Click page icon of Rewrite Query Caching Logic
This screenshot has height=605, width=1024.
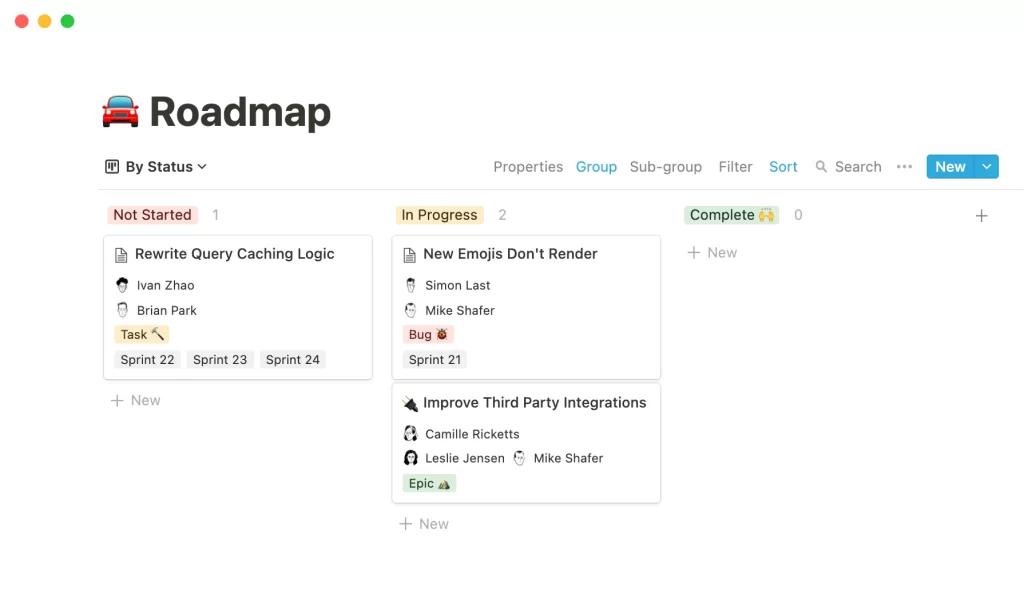pyautogui.click(x=121, y=255)
